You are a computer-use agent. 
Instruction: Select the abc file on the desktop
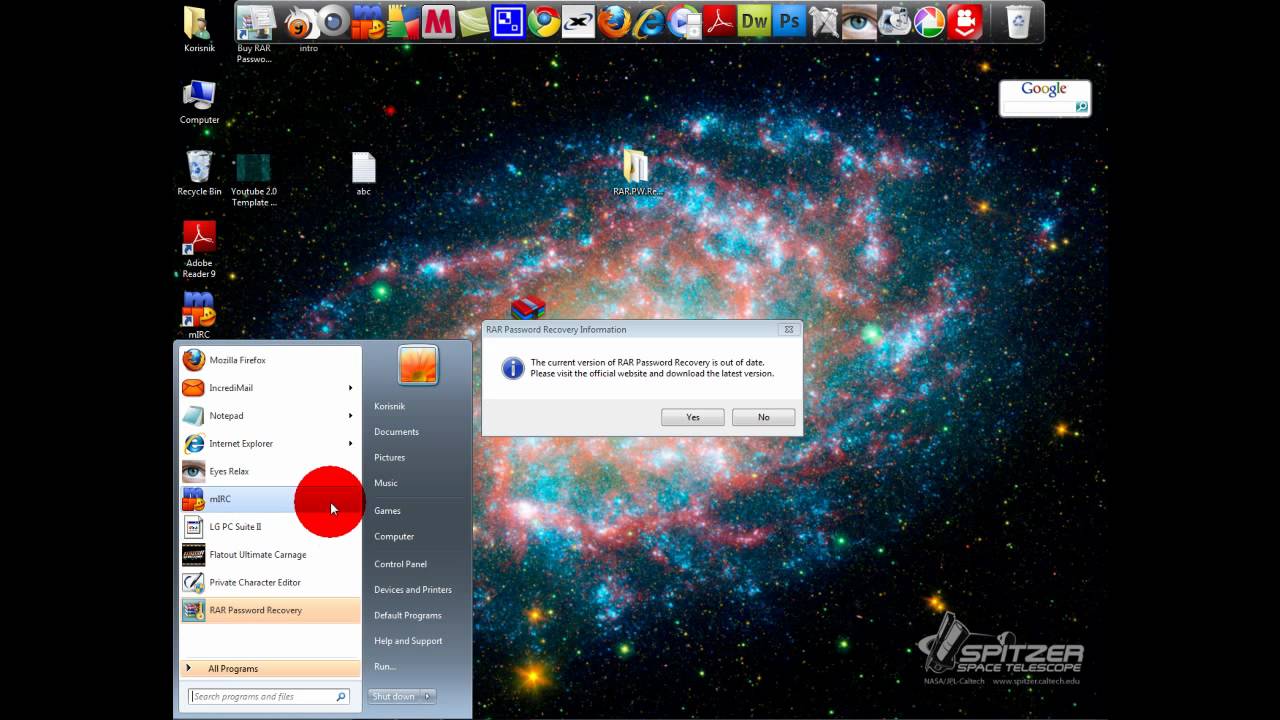point(363,173)
